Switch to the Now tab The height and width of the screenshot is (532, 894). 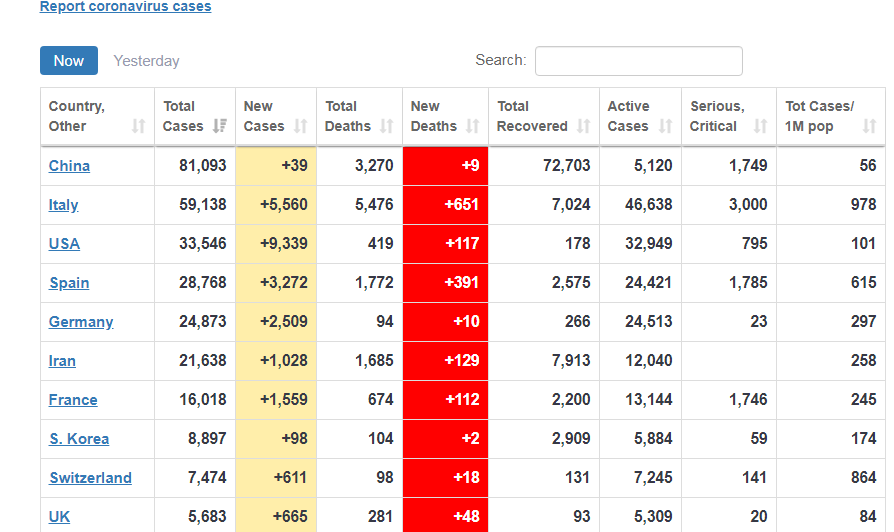[x=69, y=61]
